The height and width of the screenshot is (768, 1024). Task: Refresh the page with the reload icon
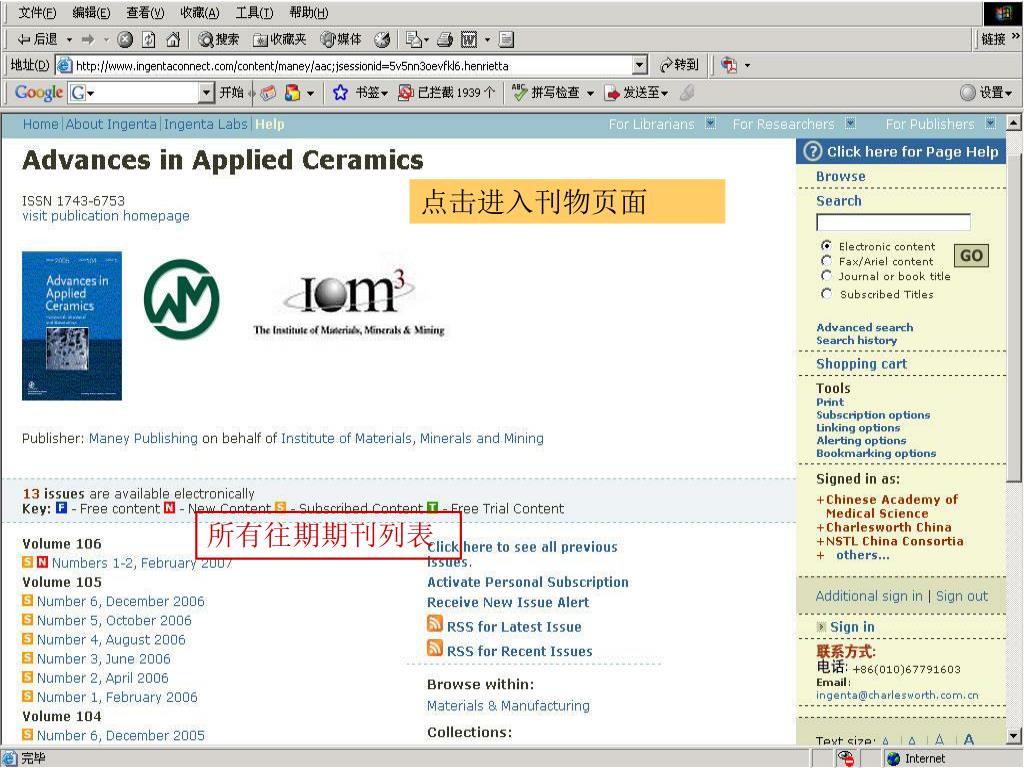[149, 40]
